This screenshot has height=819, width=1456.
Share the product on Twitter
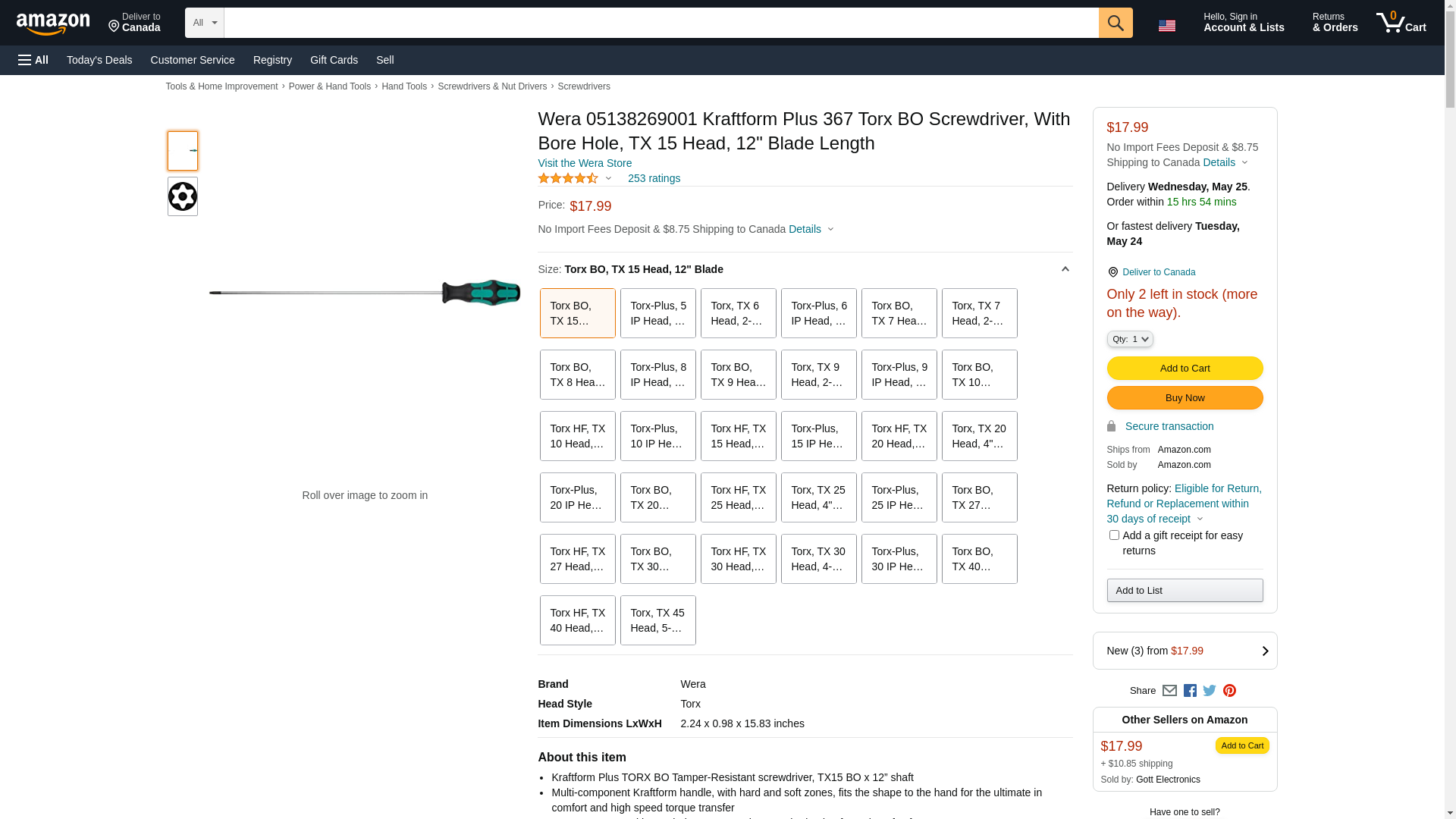click(x=1210, y=691)
